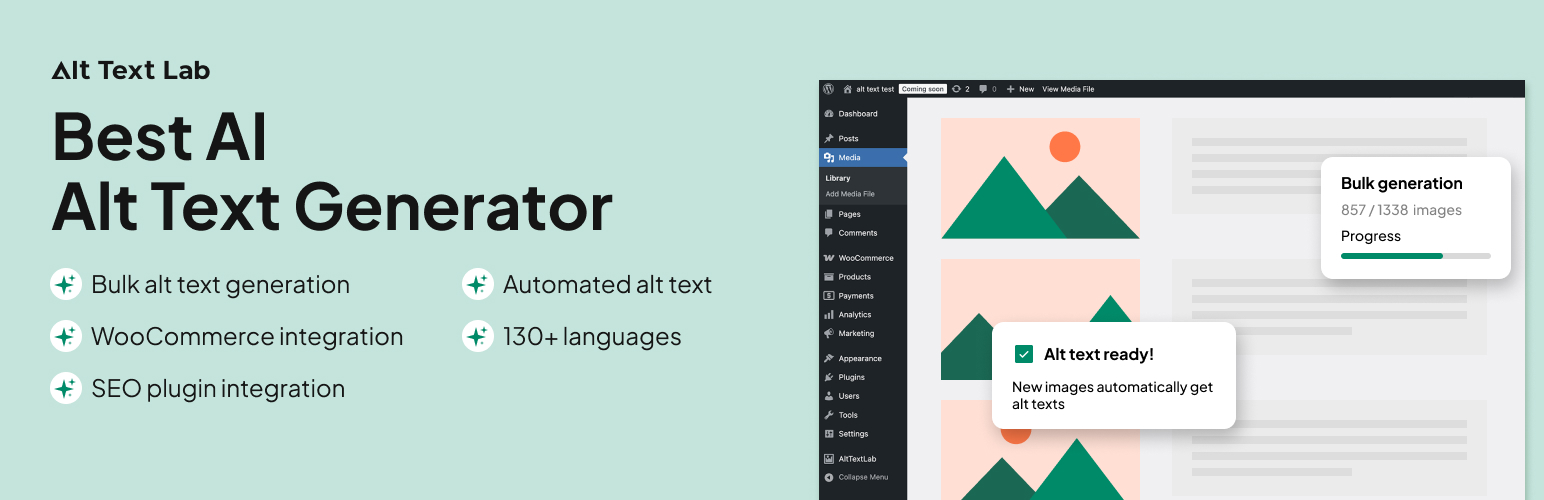The image size is (1544, 500).
Task: Open the comments bubble in admin bar
Action: [983, 89]
